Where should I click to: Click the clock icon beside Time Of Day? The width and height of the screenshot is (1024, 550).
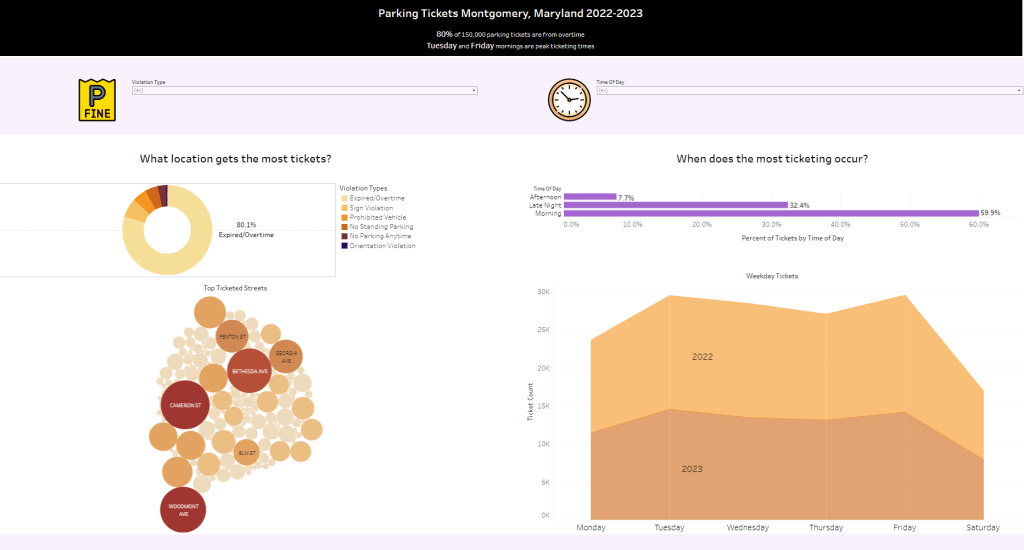[x=569, y=99]
